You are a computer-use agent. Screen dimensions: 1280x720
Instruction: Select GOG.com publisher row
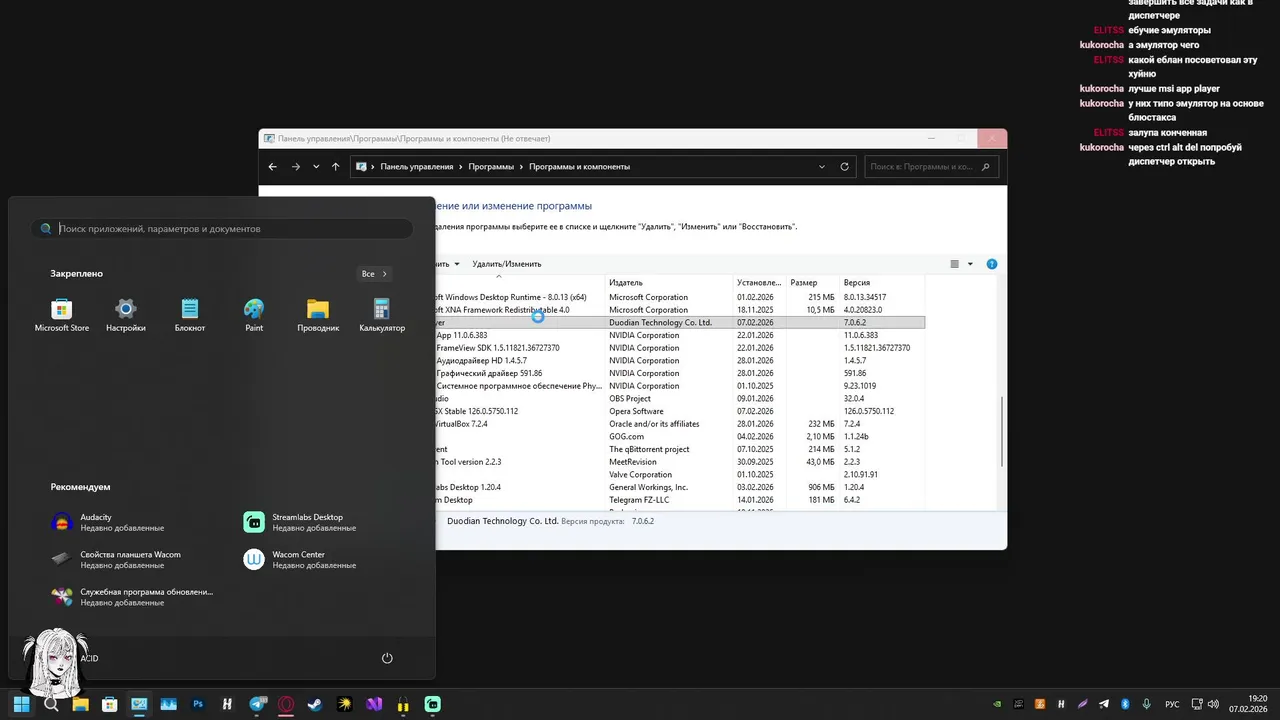click(x=680, y=437)
